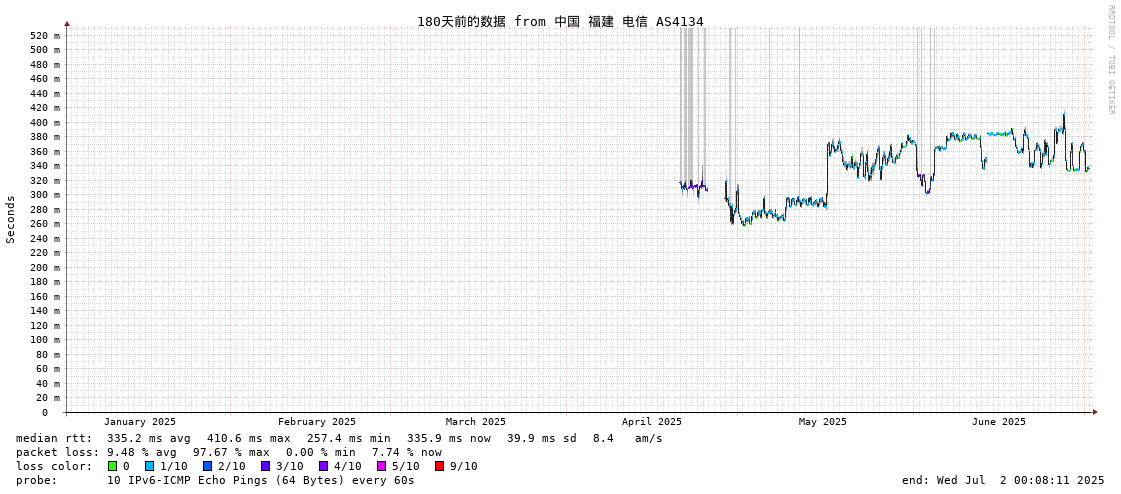The height and width of the screenshot is (494, 1121).
Task: Click the 410.6 ms max value
Action: [249, 438]
